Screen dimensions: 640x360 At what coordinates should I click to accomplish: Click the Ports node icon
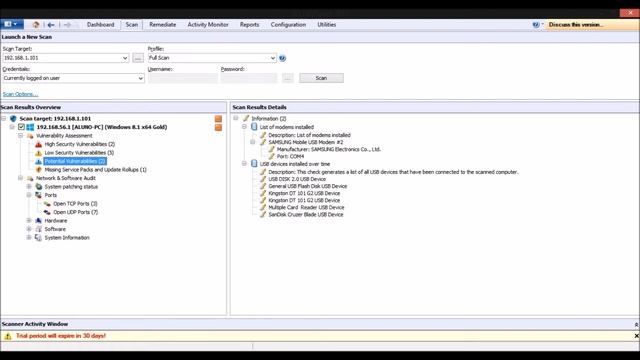[x=38, y=195]
